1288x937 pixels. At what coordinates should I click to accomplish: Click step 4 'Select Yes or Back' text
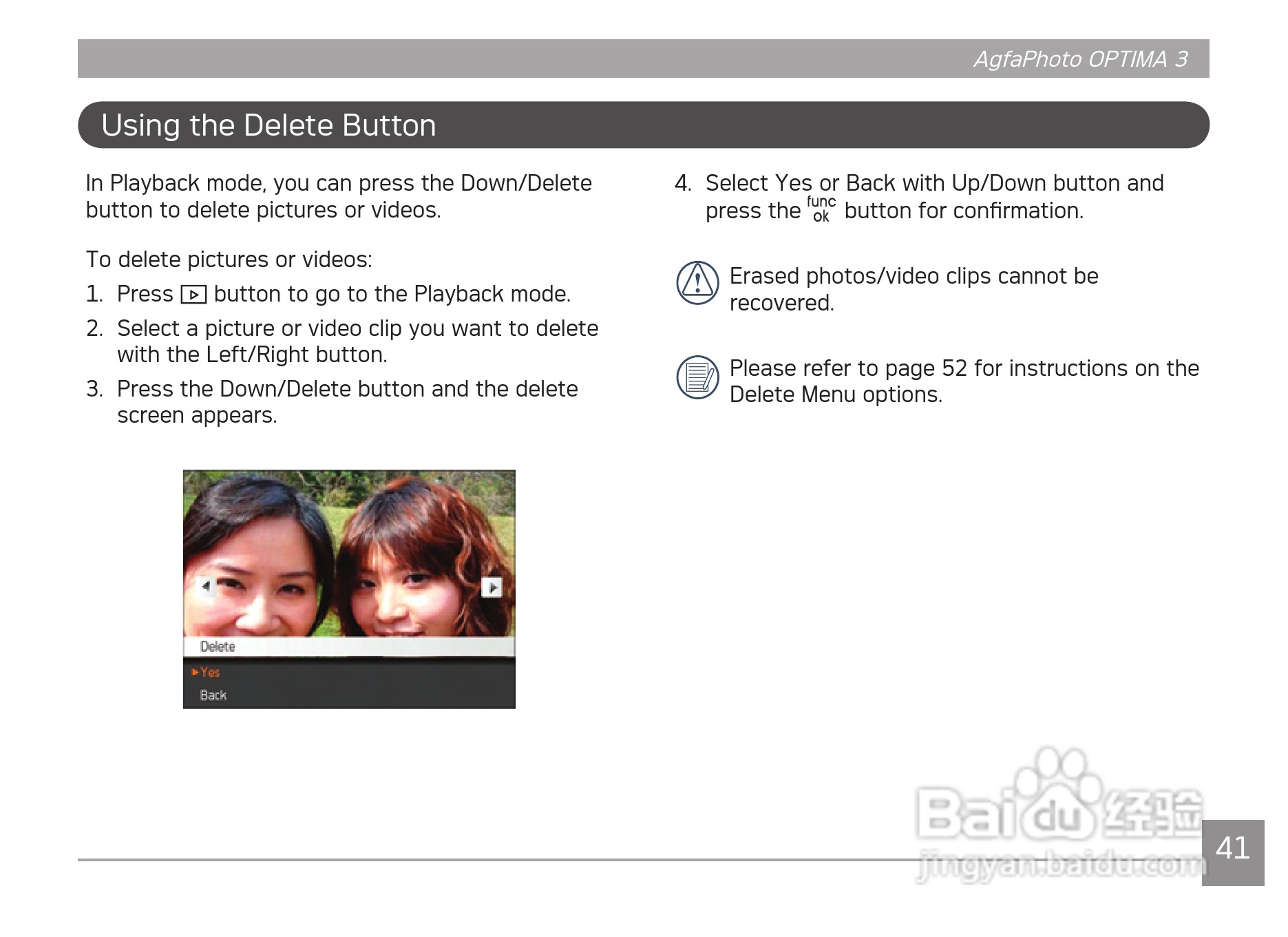pyautogui.click(x=934, y=197)
